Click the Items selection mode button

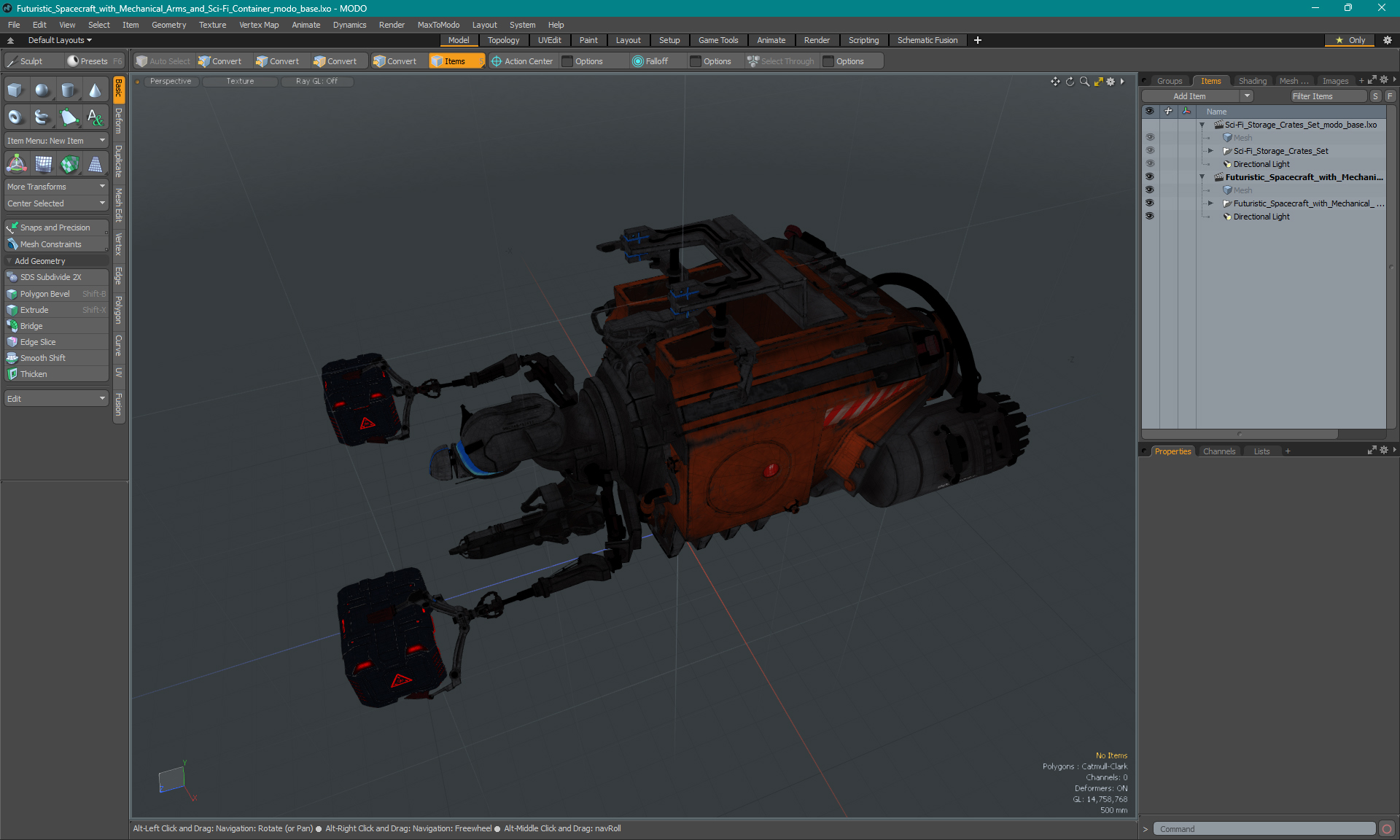(x=456, y=61)
